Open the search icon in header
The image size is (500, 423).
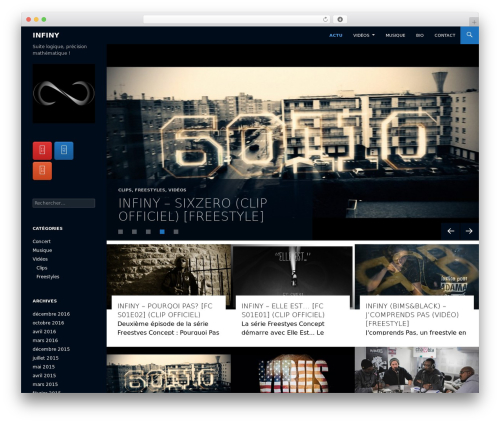(x=469, y=35)
